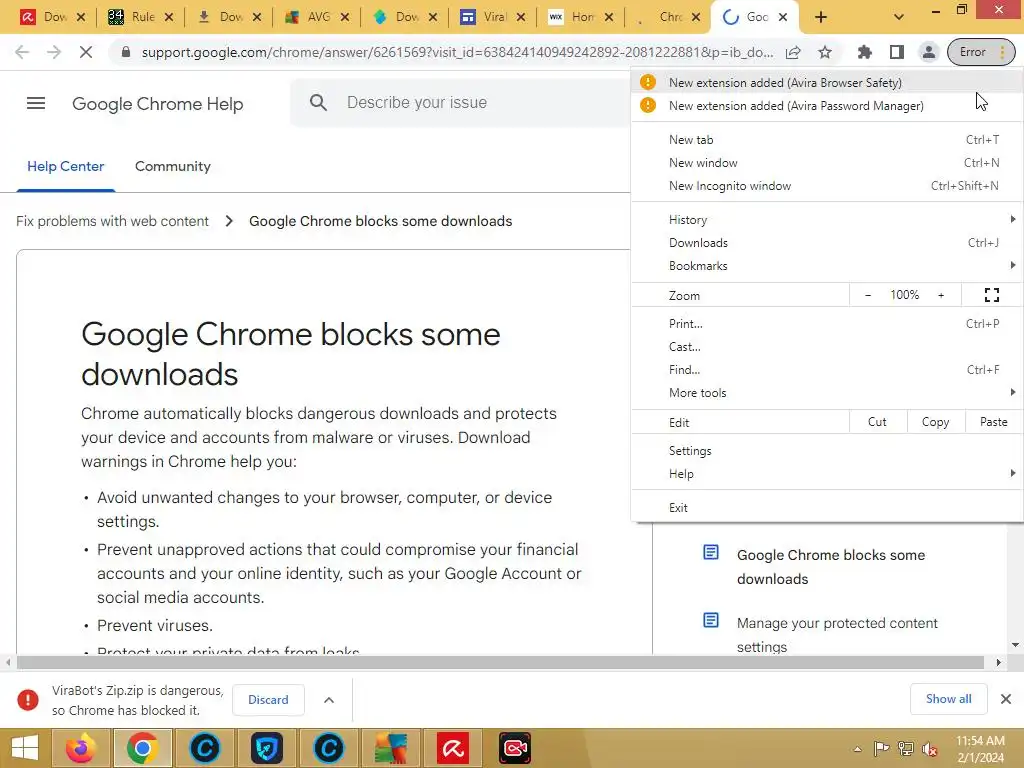Viewport: 1024px width, 768px height.
Task: Open Avira Browser Safety extension notification
Action: click(x=827, y=82)
